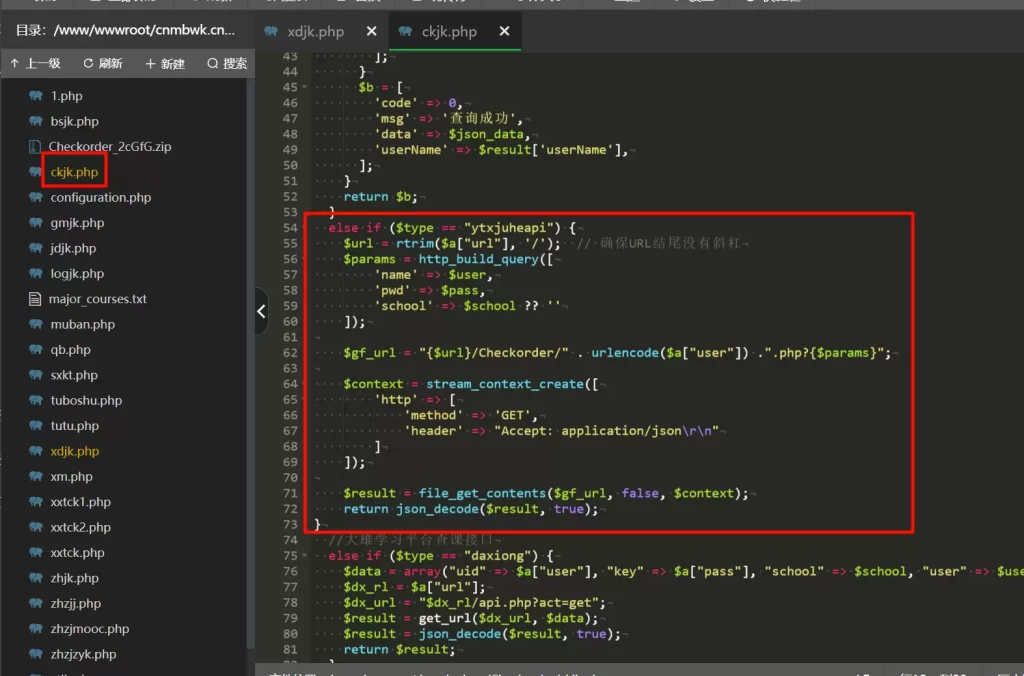The height and width of the screenshot is (676, 1024).
Task: Collapse the file sidebar with arrow handle
Action: [x=261, y=311]
